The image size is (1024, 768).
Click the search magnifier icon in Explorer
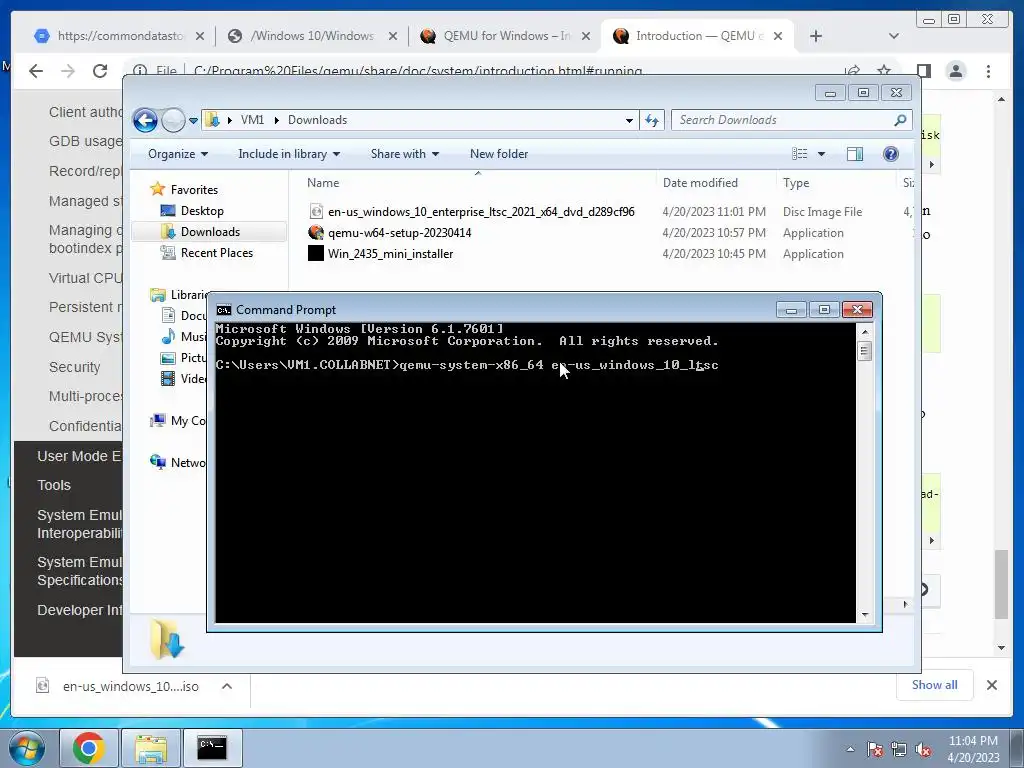pos(901,120)
